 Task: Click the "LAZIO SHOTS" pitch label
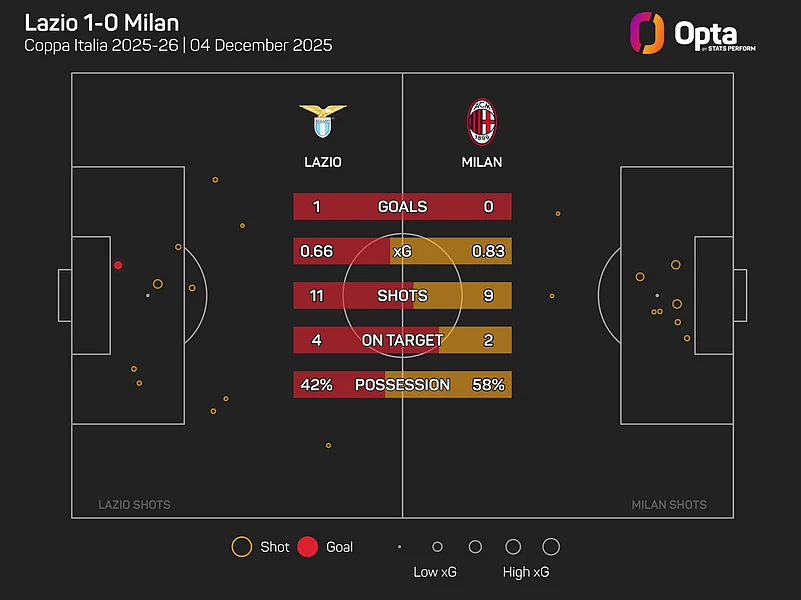134,505
